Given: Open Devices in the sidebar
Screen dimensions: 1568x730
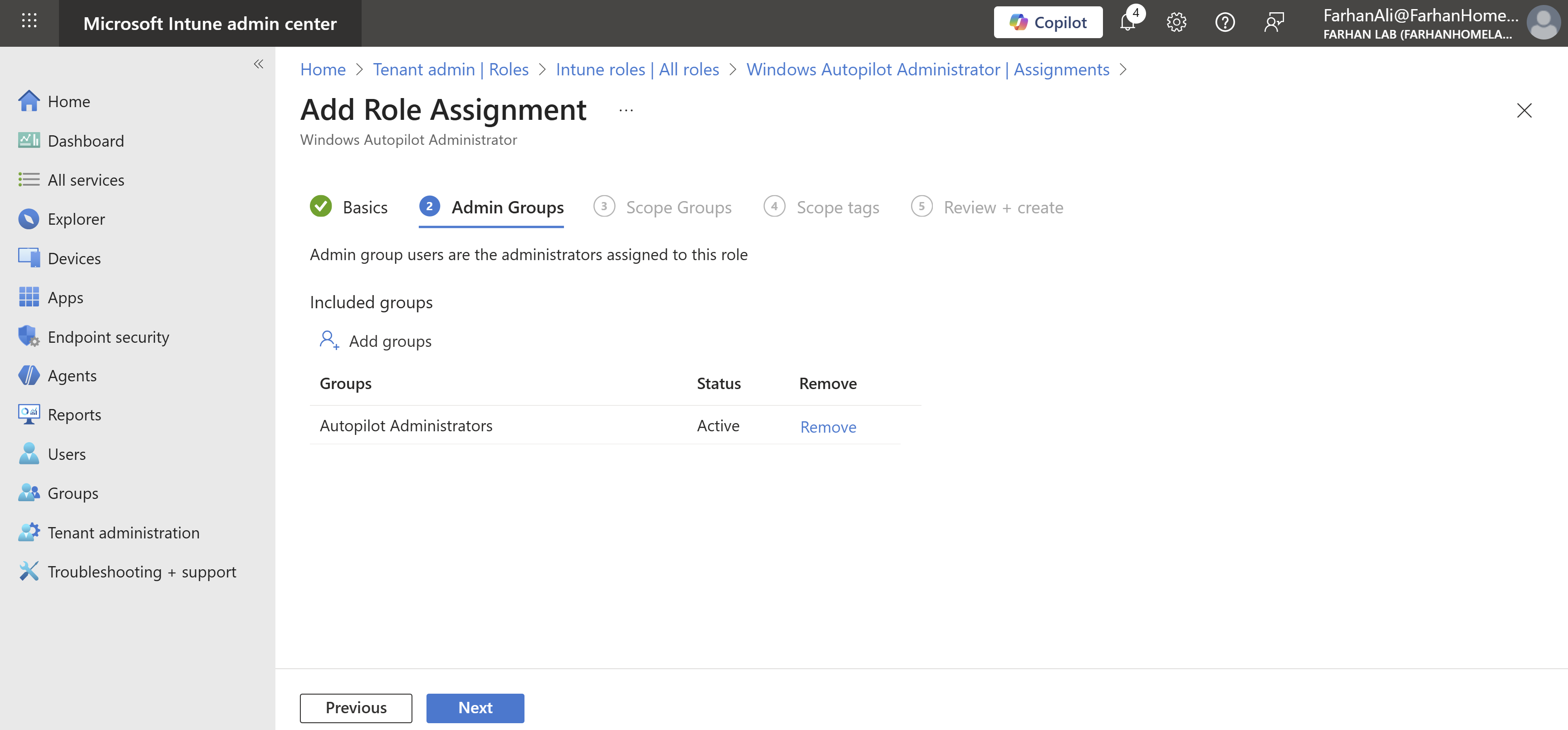Looking at the screenshot, I should pos(74,259).
